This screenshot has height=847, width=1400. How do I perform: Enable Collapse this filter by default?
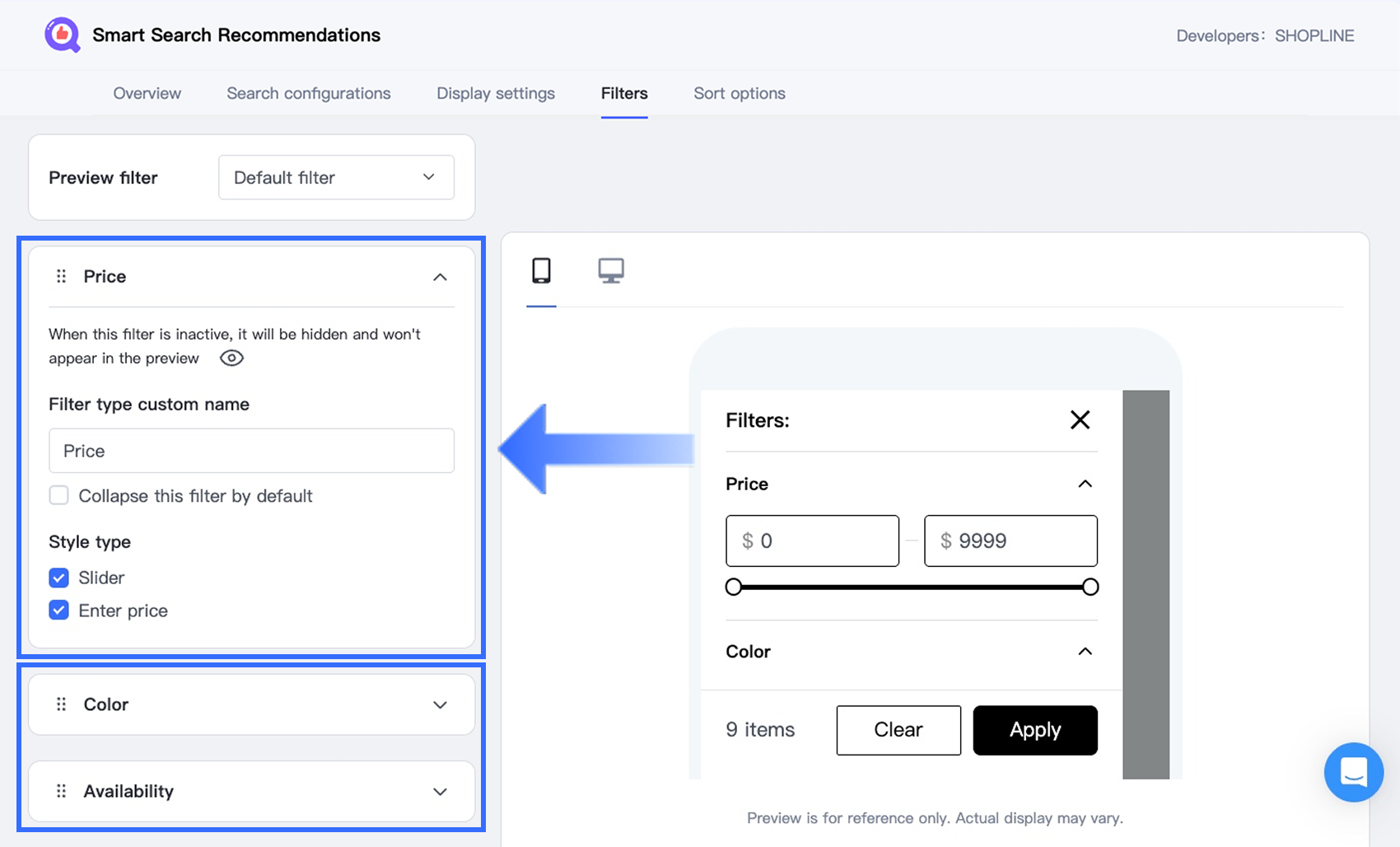58,496
